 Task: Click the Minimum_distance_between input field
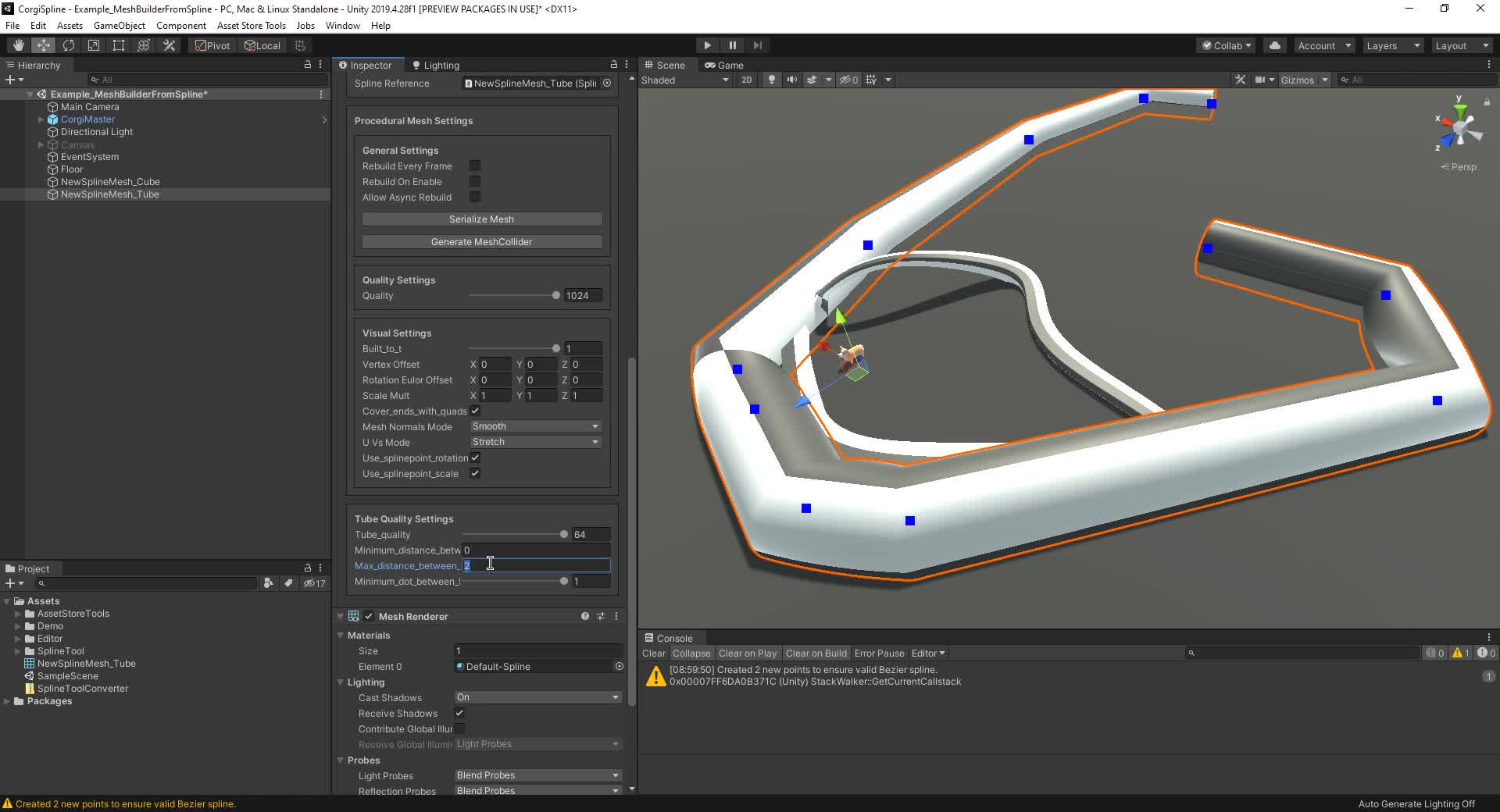point(535,550)
